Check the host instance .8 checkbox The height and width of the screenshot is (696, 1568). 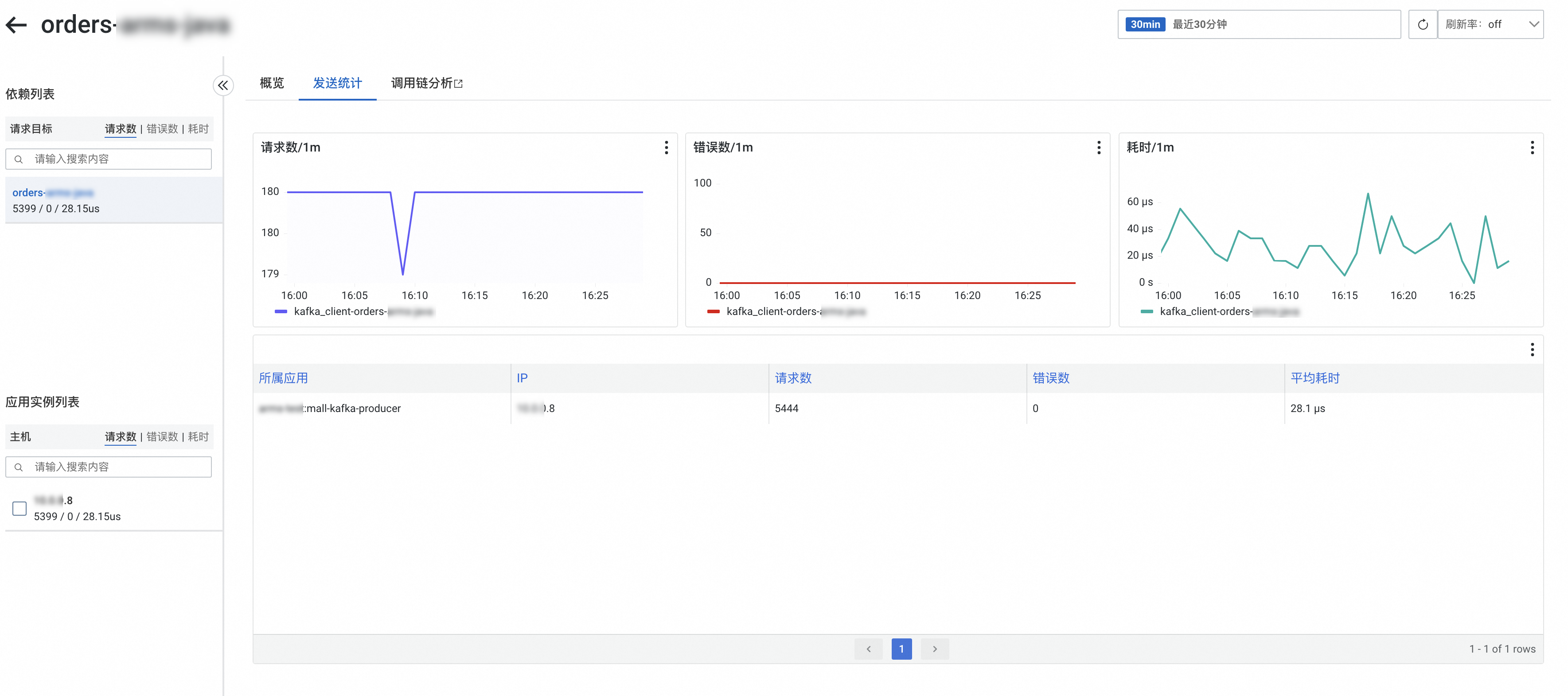point(20,509)
